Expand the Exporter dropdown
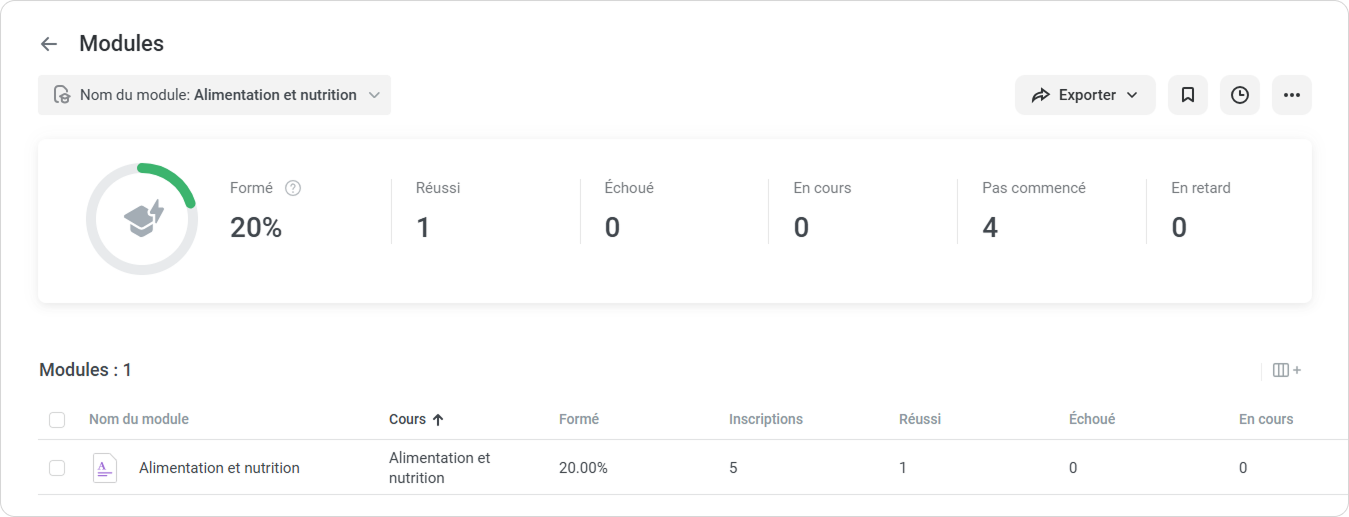Image resolution: width=1349 pixels, height=517 pixels. click(x=1085, y=95)
